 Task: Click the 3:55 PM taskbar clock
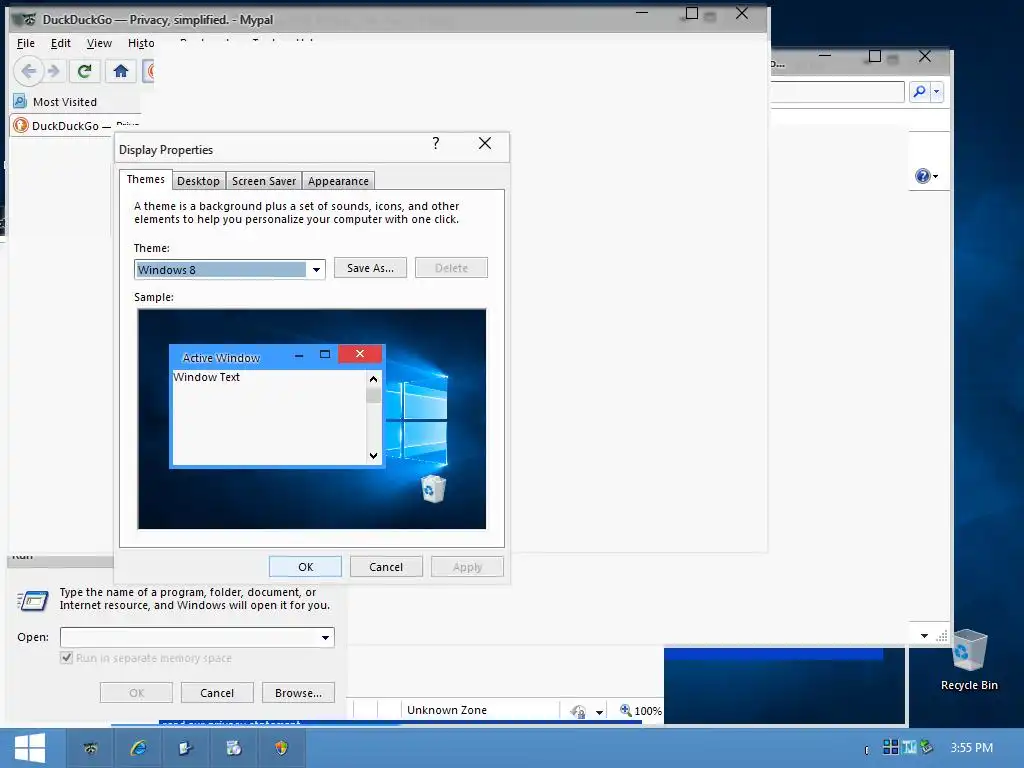(x=971, y=748)
